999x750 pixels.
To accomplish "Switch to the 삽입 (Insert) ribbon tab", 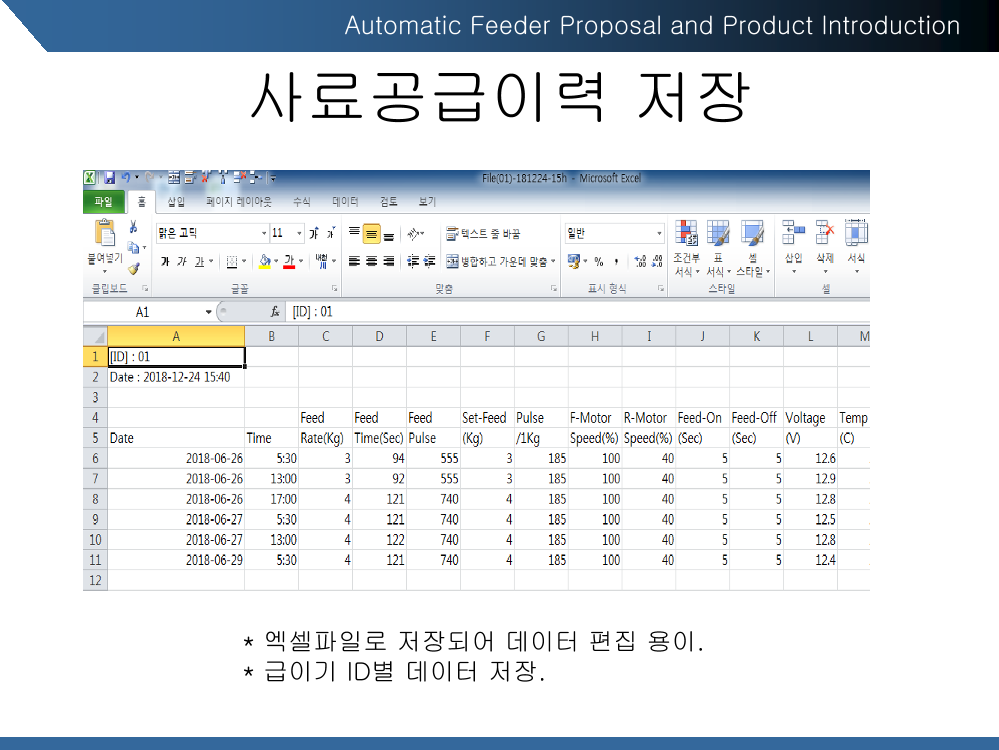I will click(175, 202).
